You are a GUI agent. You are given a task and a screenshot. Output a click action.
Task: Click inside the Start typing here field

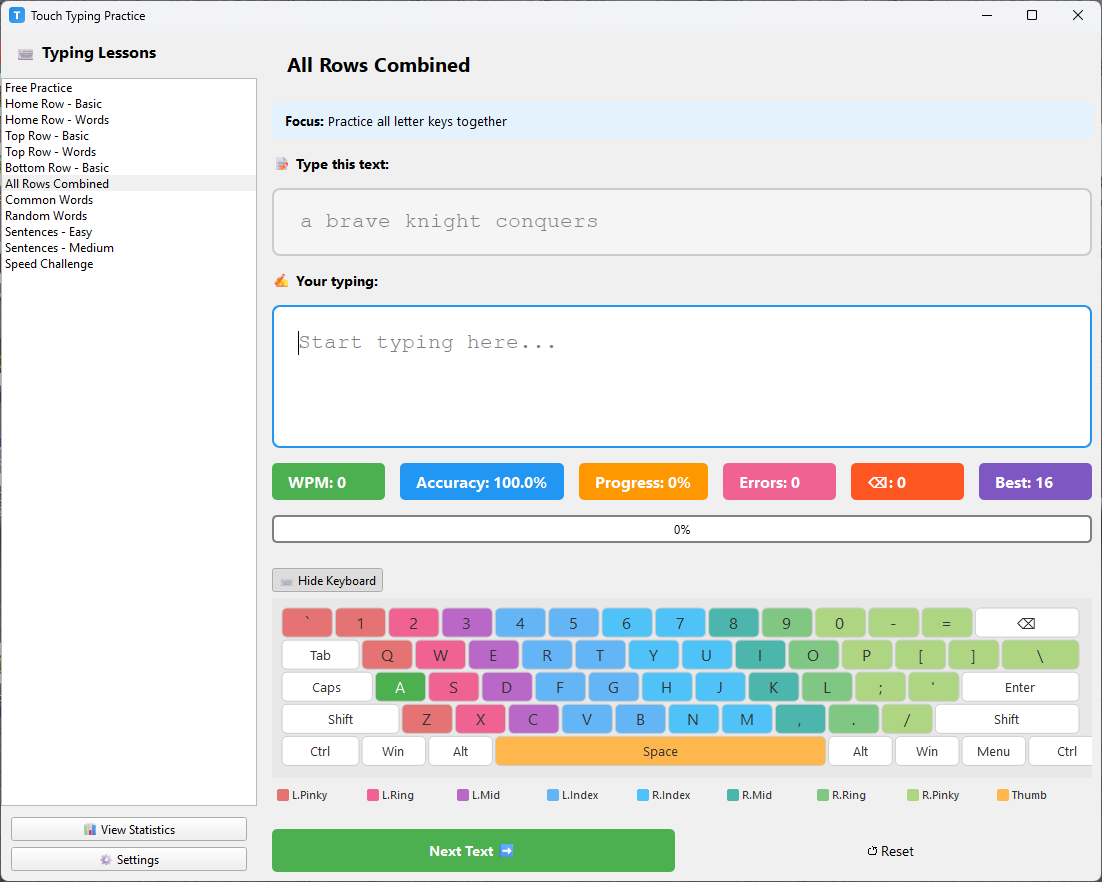click(x=681, y=376)
